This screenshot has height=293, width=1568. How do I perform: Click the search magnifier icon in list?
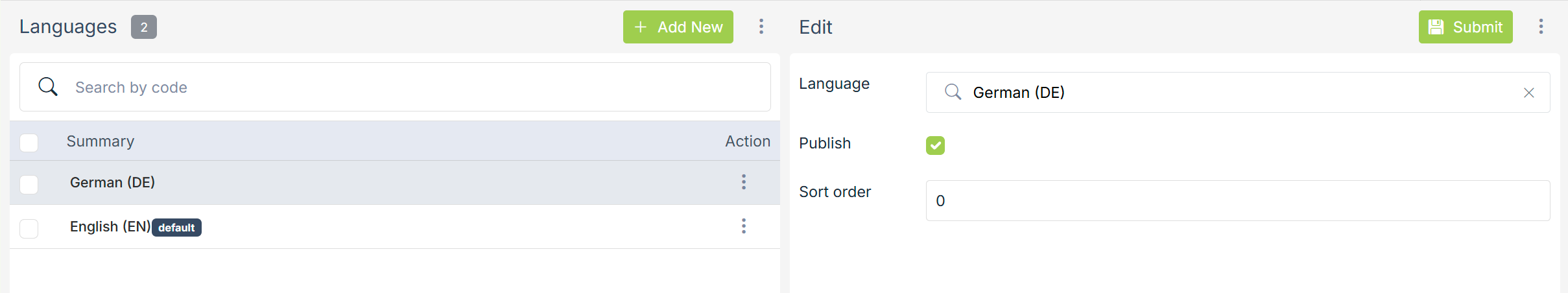click(48, 86)
